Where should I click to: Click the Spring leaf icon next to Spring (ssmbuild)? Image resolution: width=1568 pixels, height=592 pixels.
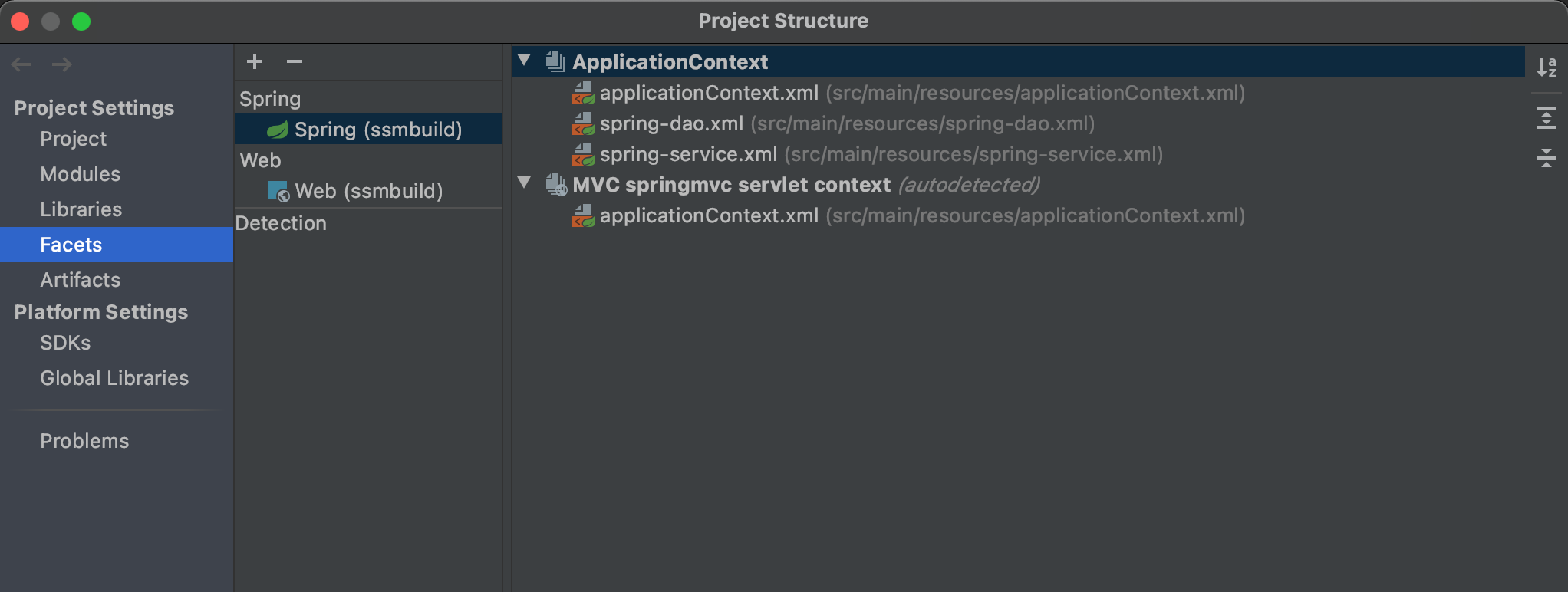tap(277, 130)
